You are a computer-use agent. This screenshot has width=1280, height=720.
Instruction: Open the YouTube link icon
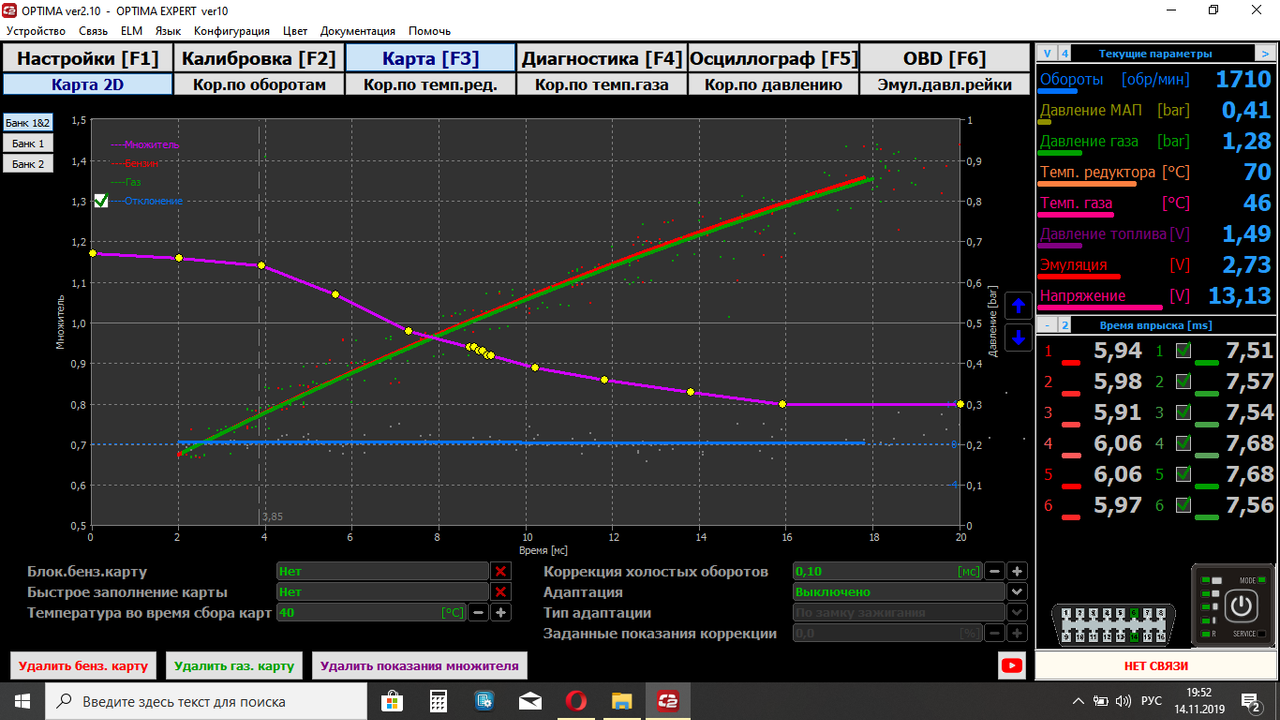point(1011,665)
